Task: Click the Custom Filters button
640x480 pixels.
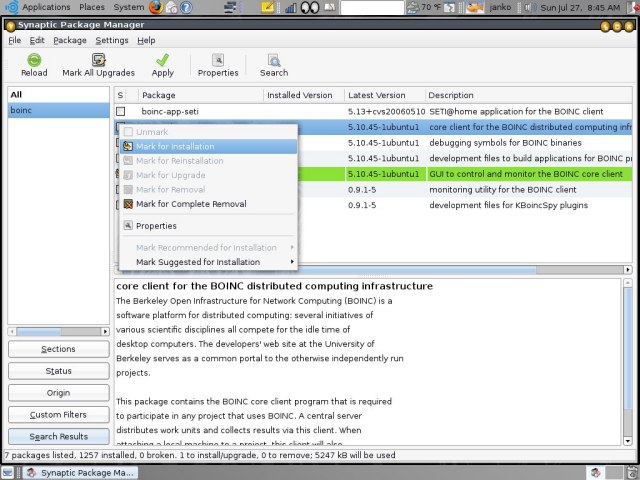Action: click(58, 415)
